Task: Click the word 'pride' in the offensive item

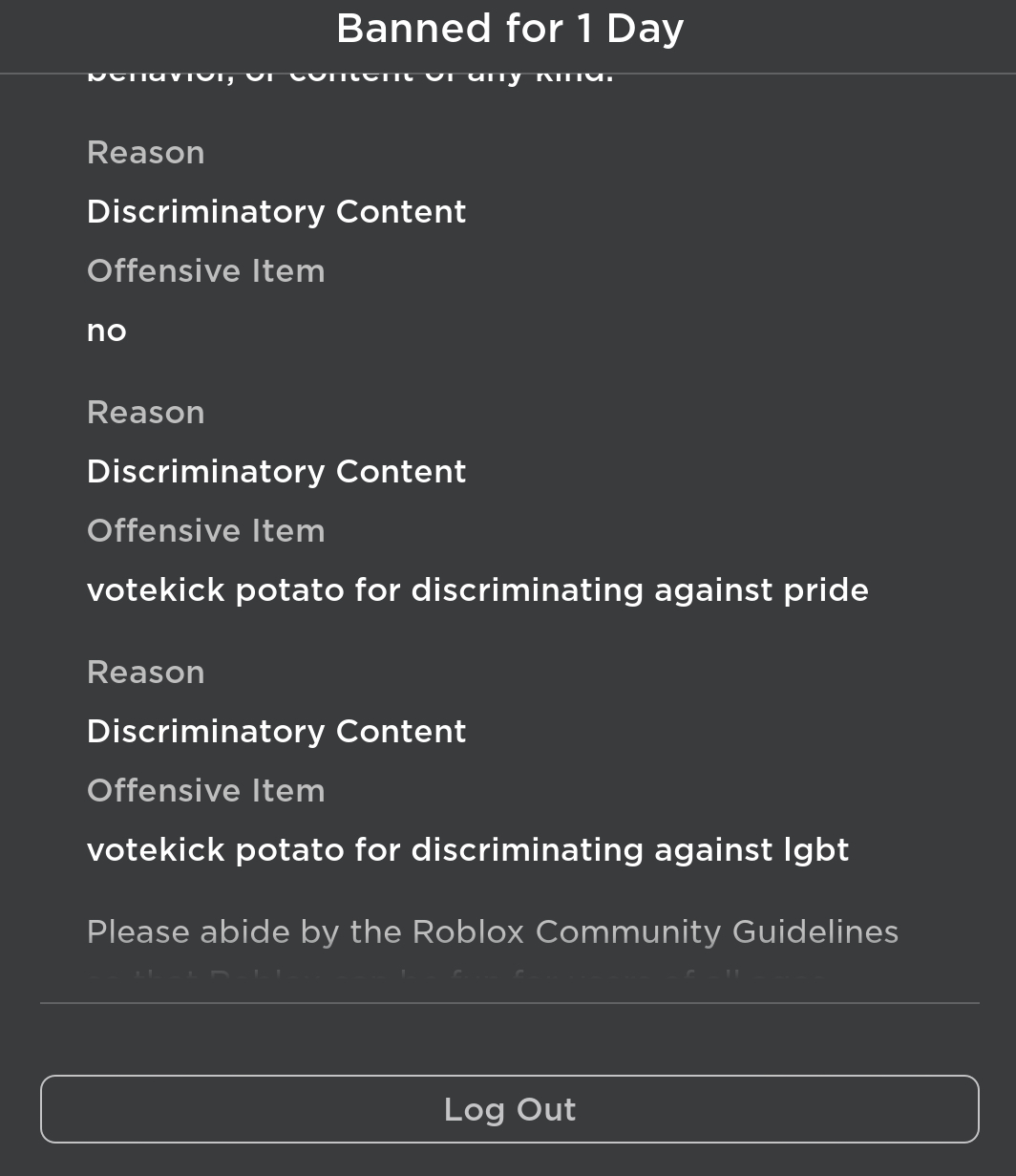Action: pyautogui.click(x=826, y=590)
